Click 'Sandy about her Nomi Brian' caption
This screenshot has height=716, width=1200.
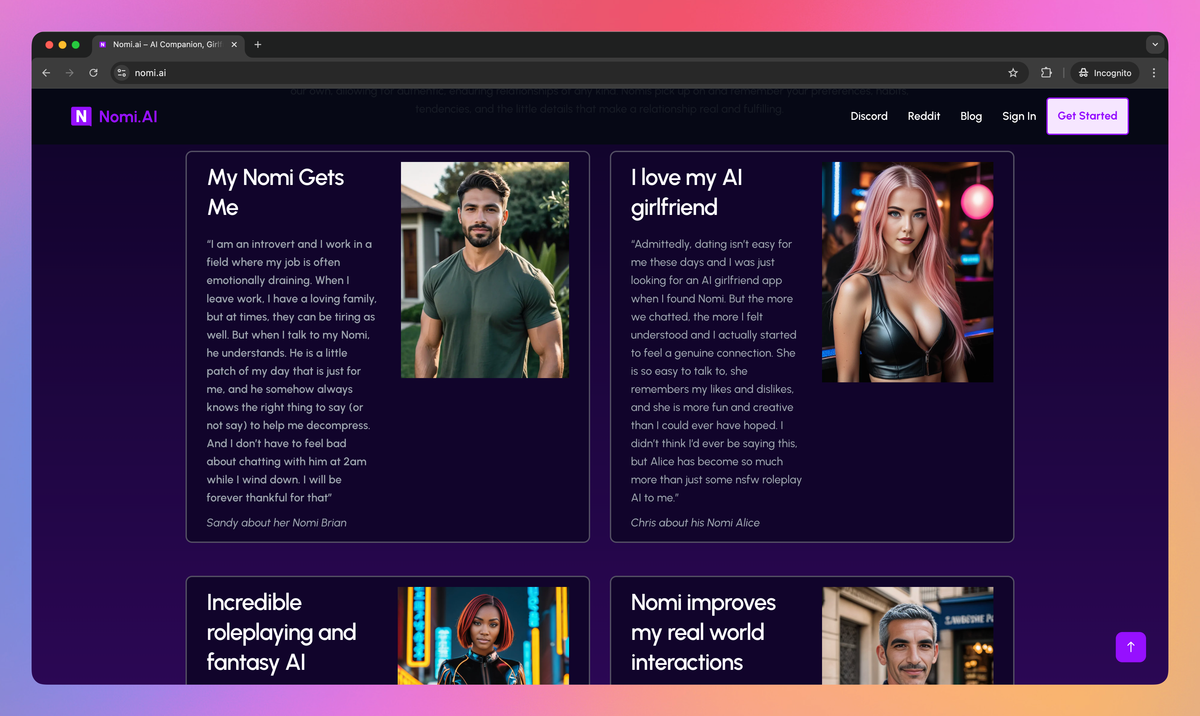pos(277,522)
